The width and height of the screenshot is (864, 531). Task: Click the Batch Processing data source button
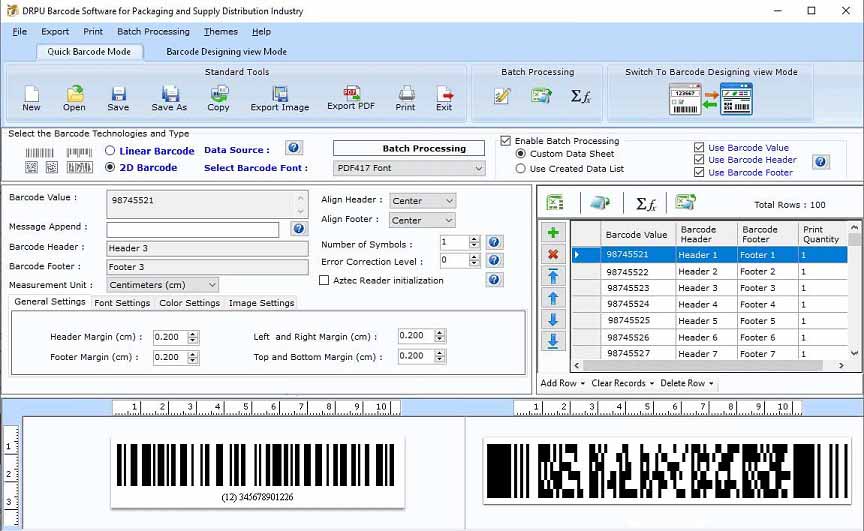[409, 148]
